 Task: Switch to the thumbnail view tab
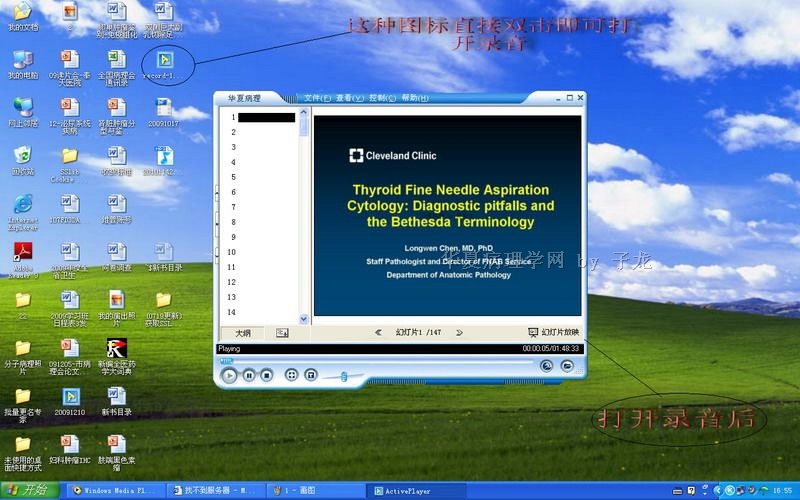point(282,333)
